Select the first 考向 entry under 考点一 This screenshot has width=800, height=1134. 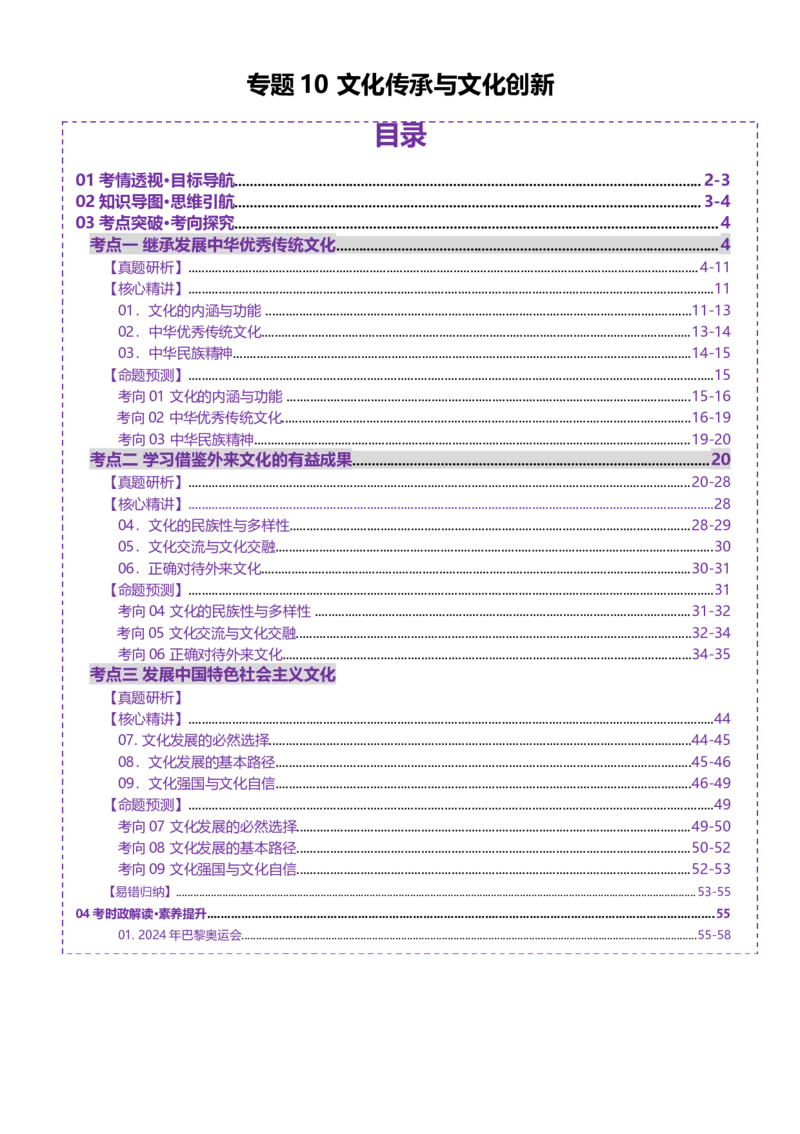201,396
